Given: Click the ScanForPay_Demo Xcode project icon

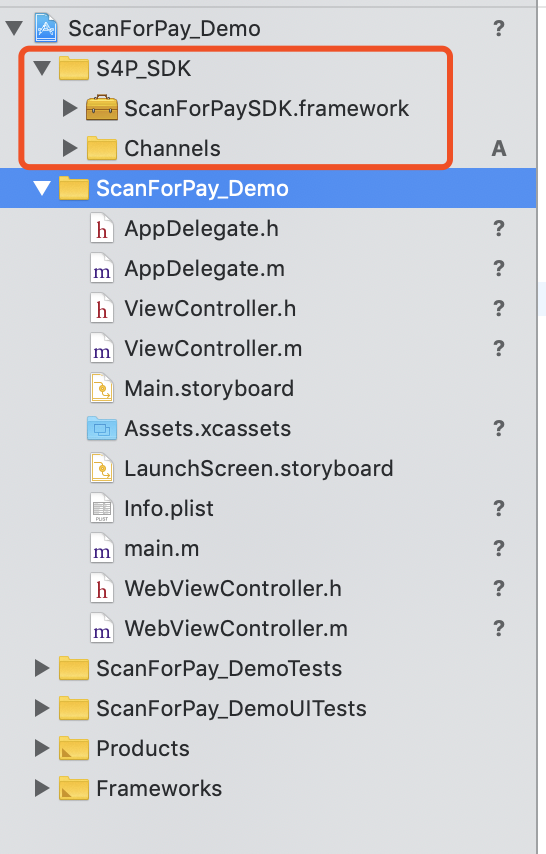Looking at the screenshot, I should tap(46, 28).
